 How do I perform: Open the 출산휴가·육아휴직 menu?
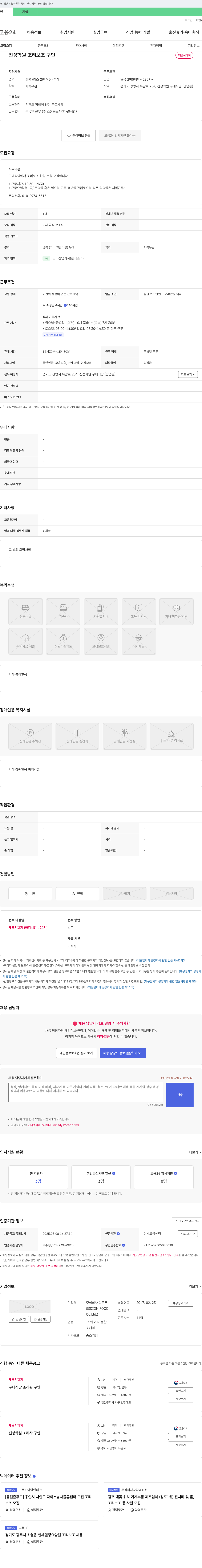point(184,32)
